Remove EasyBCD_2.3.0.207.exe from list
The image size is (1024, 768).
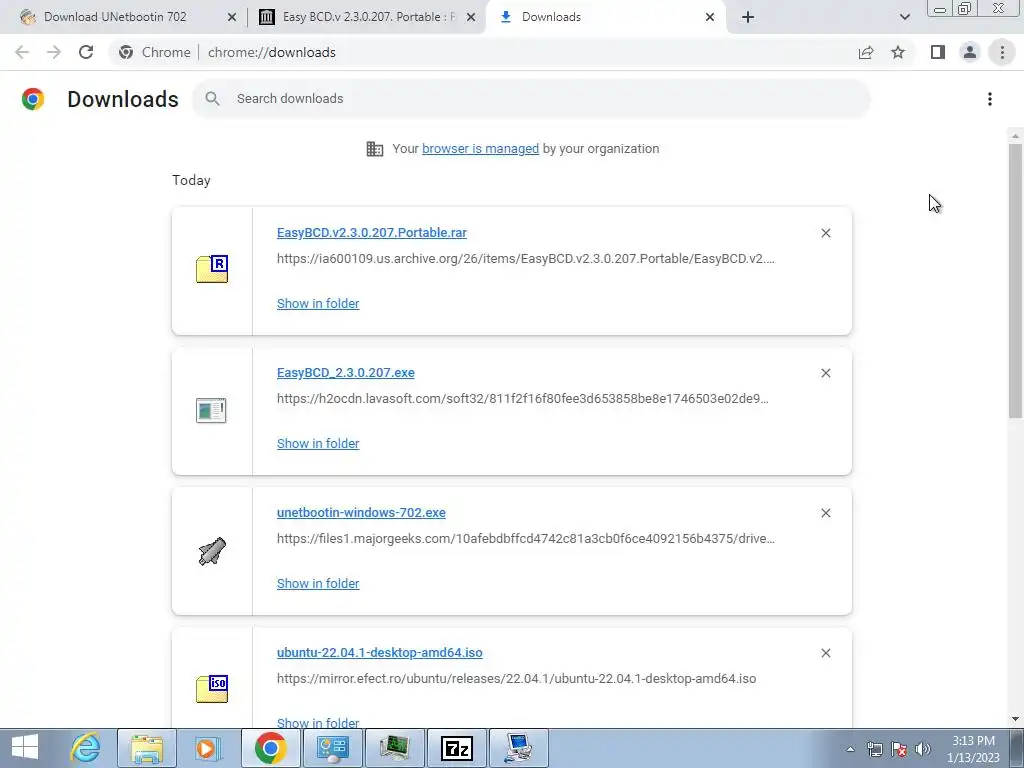pyautogui.click(x=825, y=373)
